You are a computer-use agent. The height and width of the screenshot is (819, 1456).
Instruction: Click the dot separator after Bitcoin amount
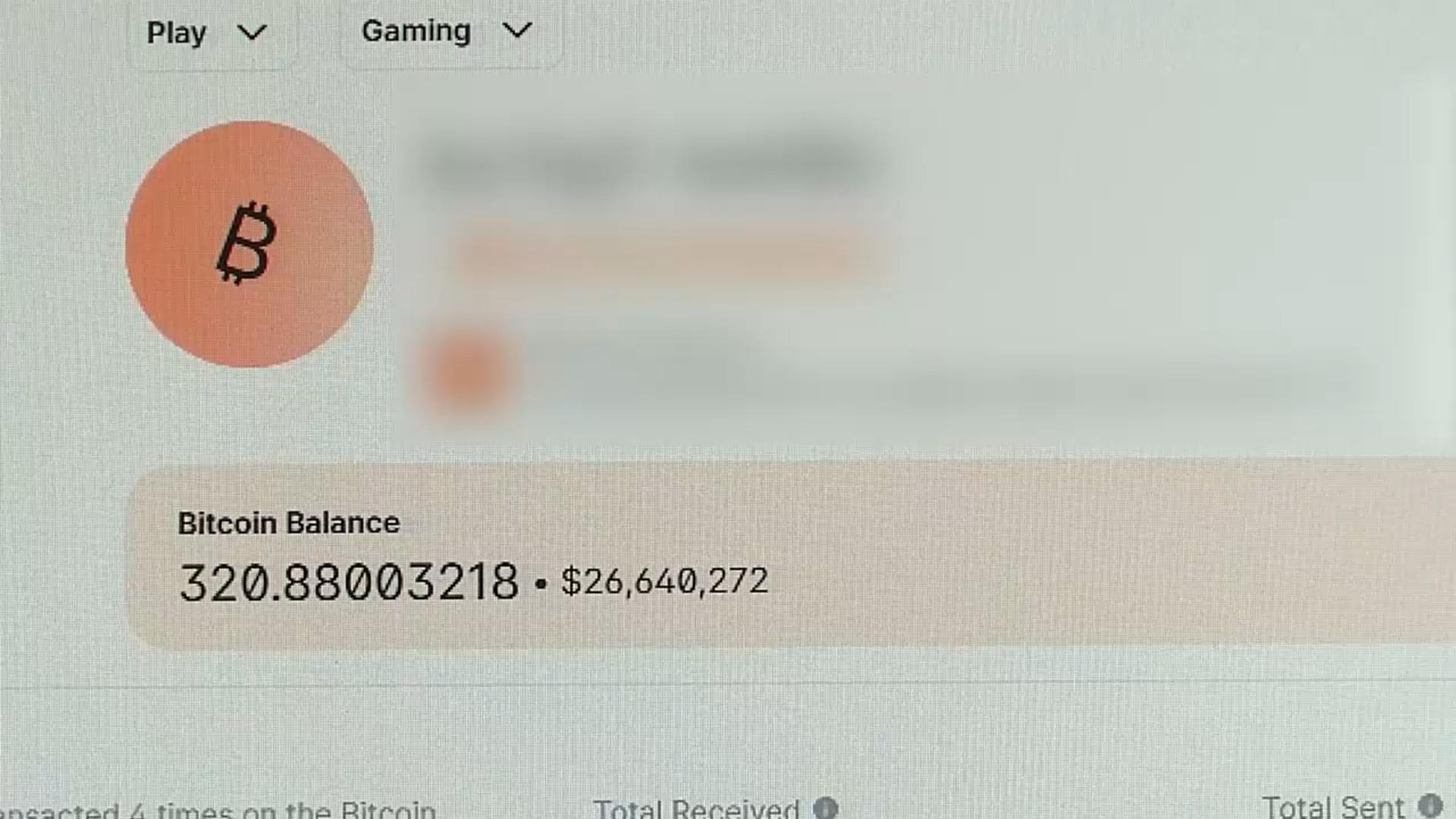[x=540, y=584]
